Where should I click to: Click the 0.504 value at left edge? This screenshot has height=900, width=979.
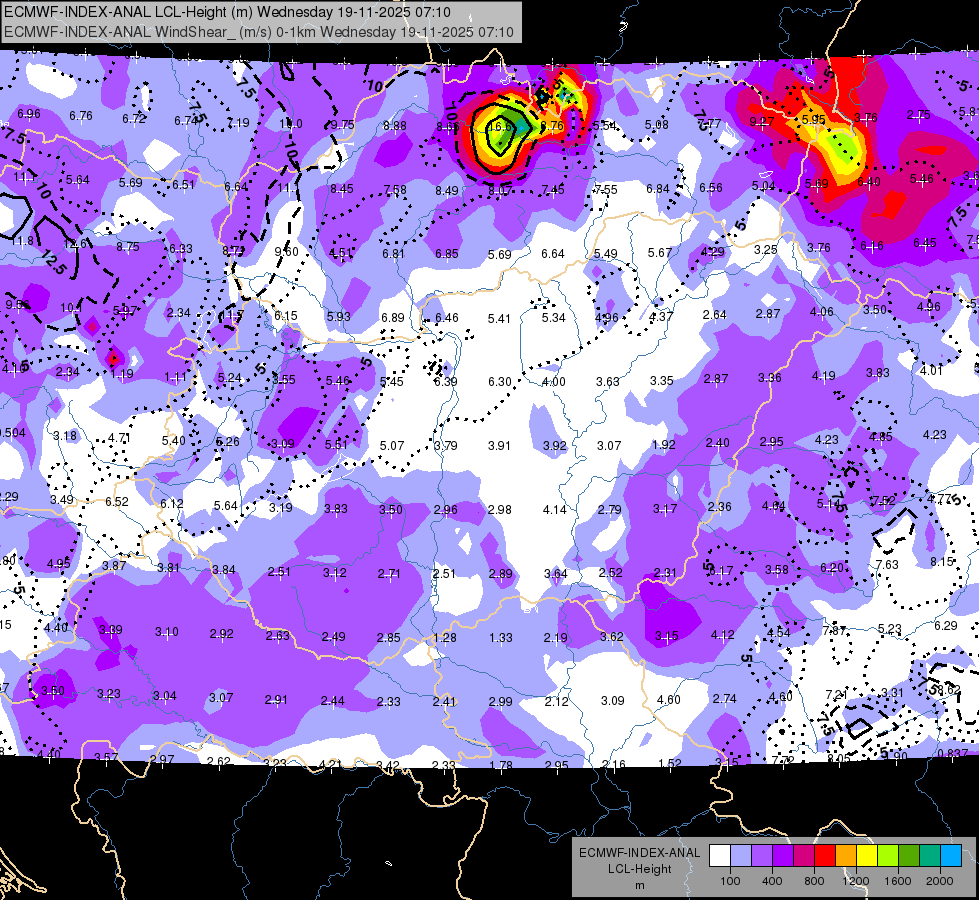(12, 433)
